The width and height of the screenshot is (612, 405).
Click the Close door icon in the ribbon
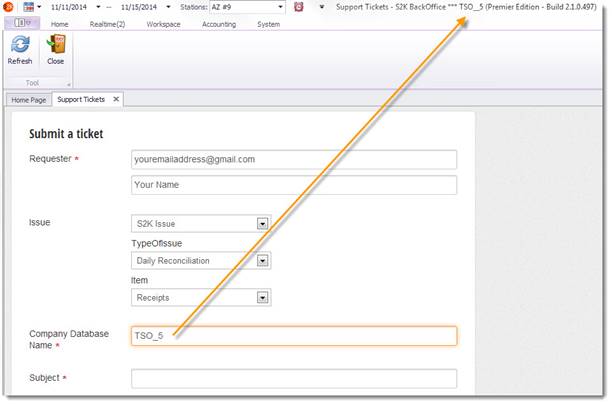56,44
